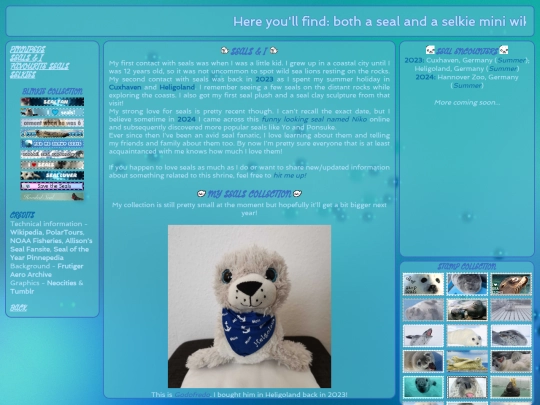The image size is (540, 405).
Task: Click the Cuxhaven link in the paragraph
Action: click(x=125, y=87)
